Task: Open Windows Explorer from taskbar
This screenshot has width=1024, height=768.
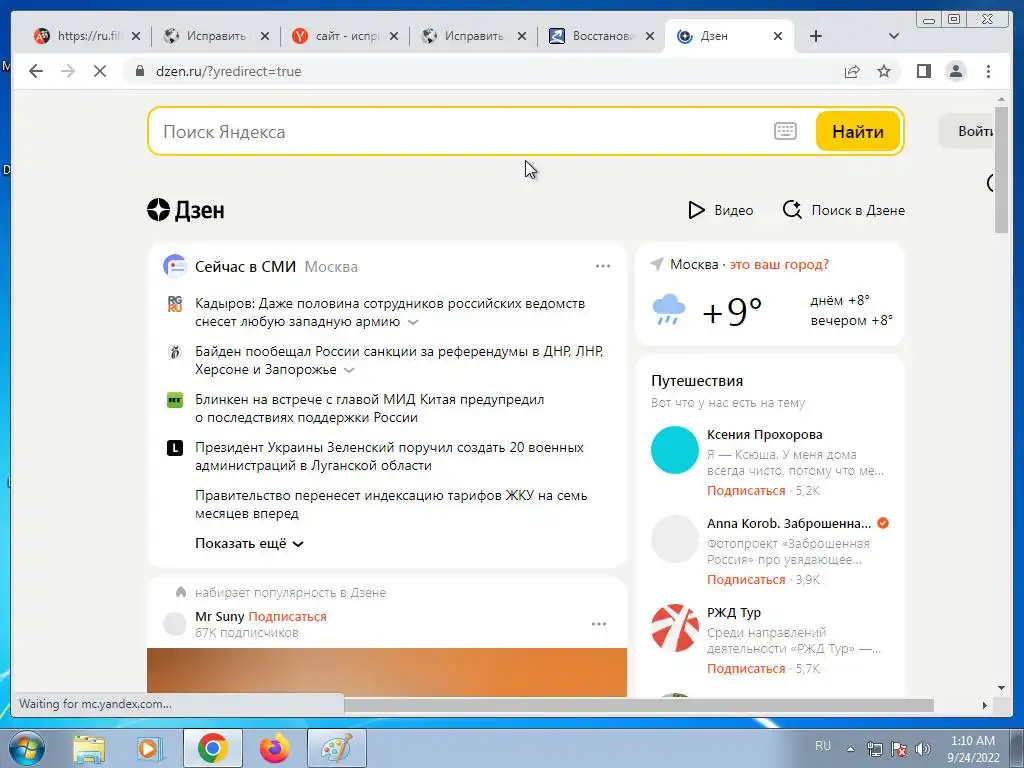Action: (89, 748)
